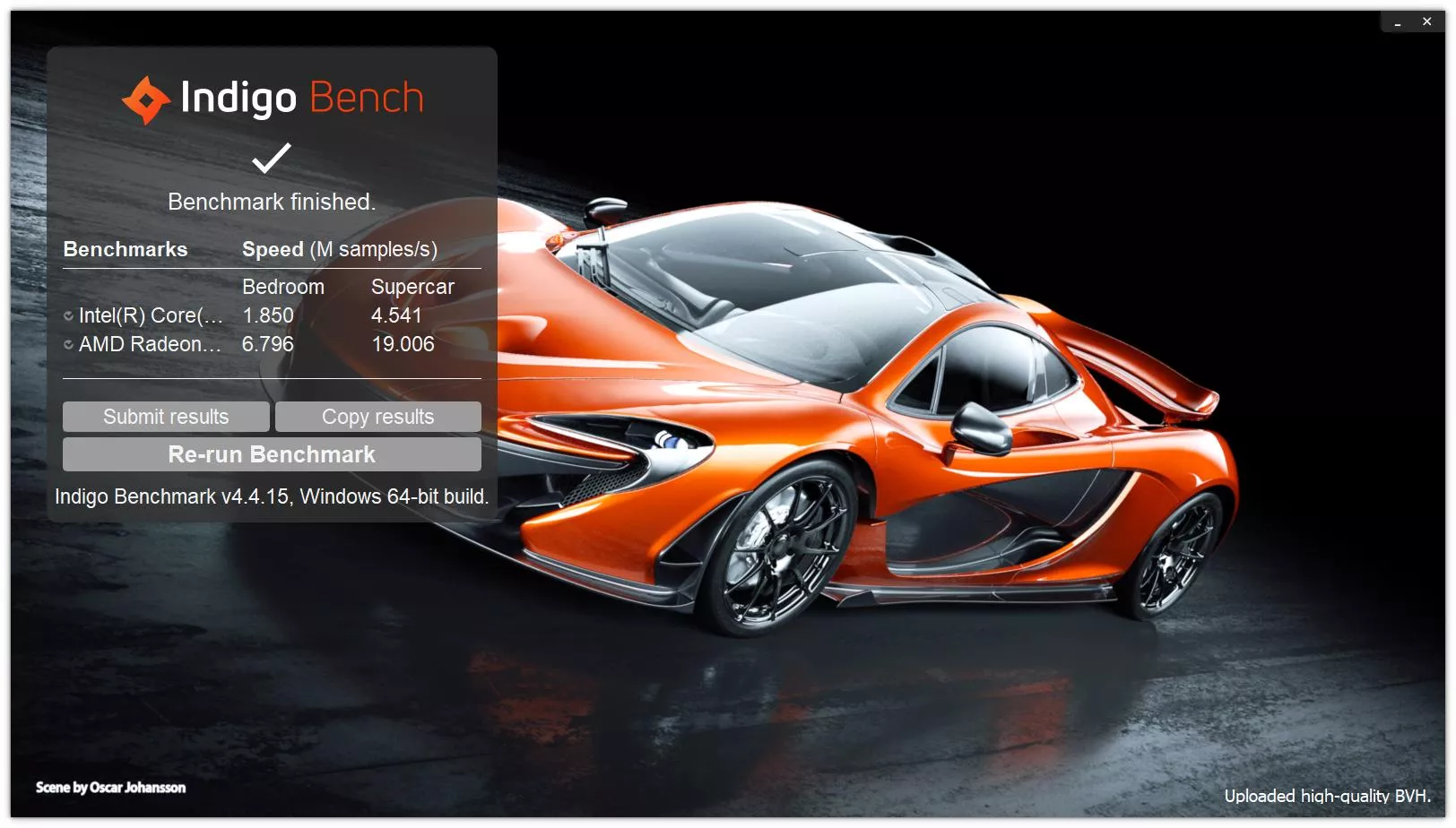The height and width of the screenshot is (828, 1456).
Task: Click the Supercar column header
Action: point(412,287)
